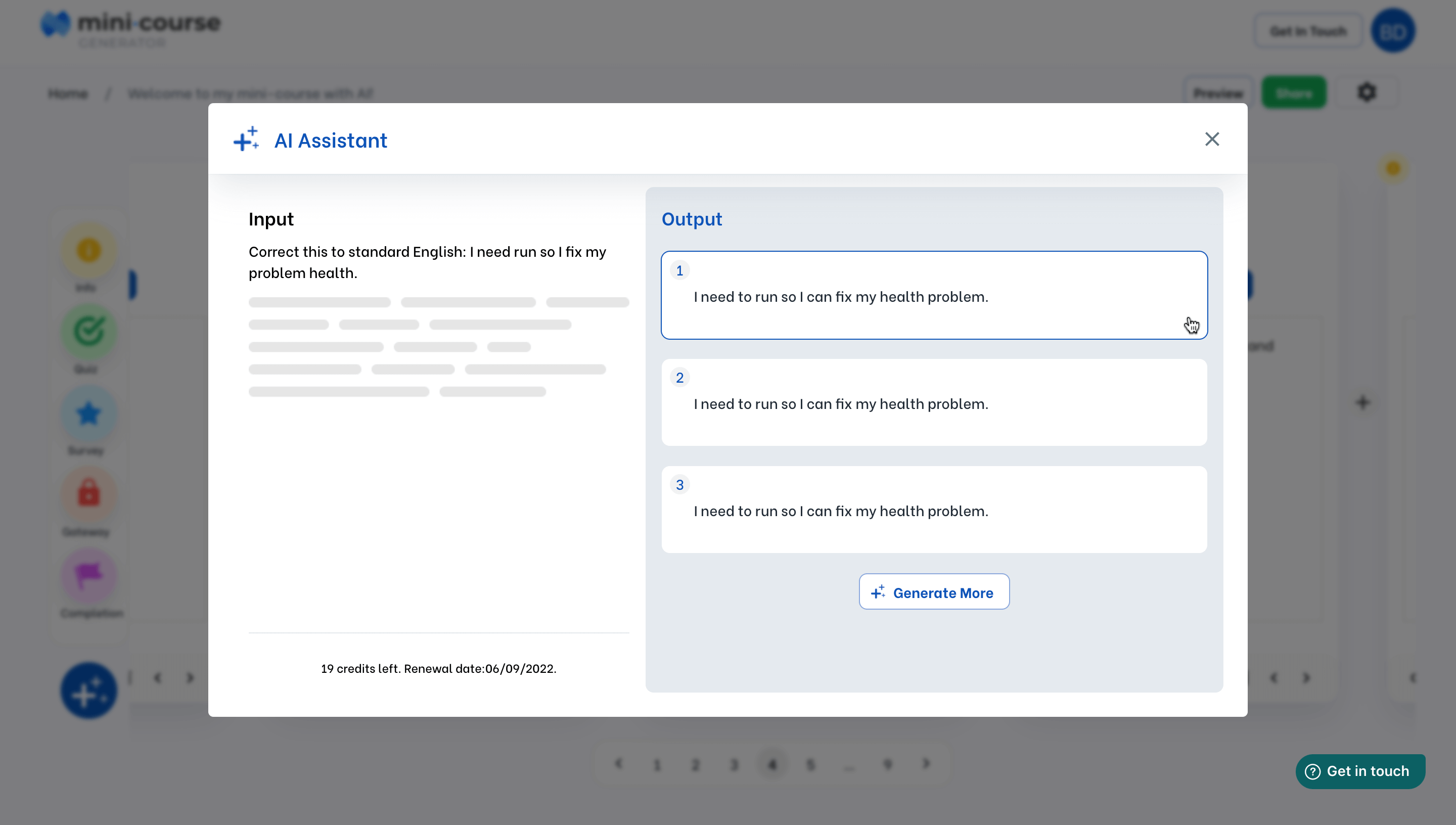Open the AI Assistant round blue button
The height and width of the screenshot is (825, 1456).
pos(88,691)
